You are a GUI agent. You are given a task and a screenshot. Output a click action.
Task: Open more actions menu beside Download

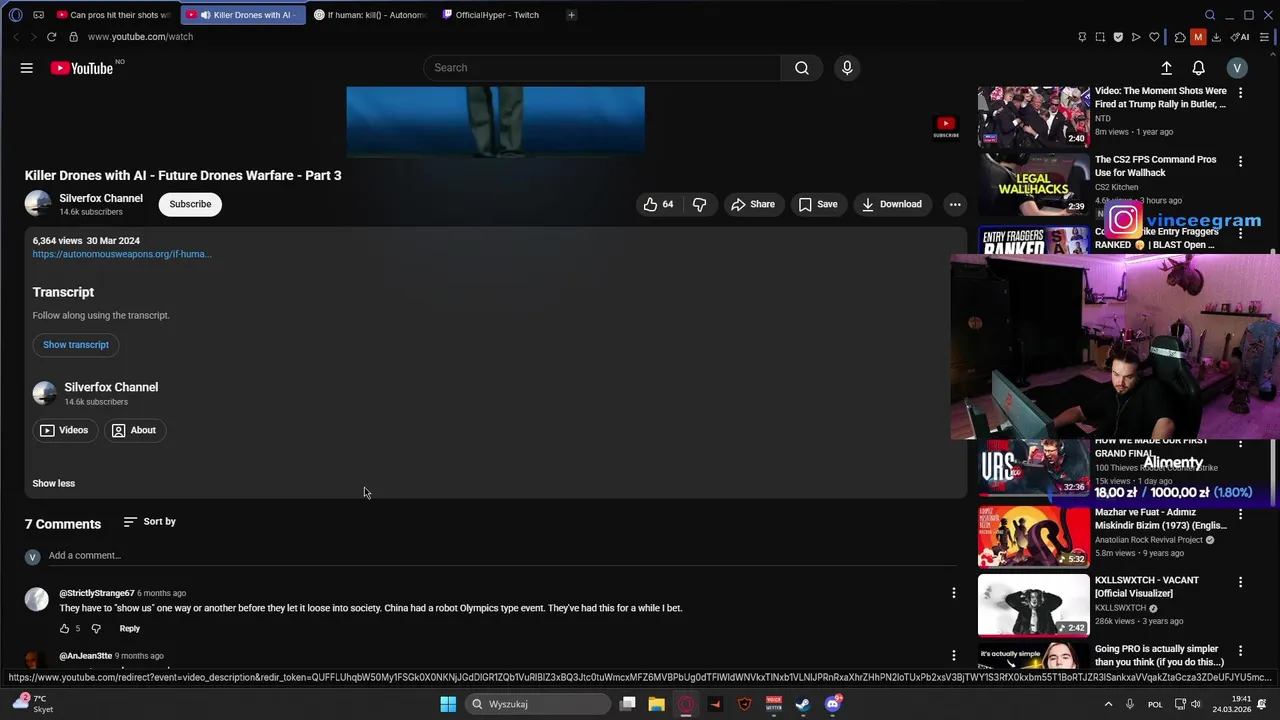click(x=955, y=204)
